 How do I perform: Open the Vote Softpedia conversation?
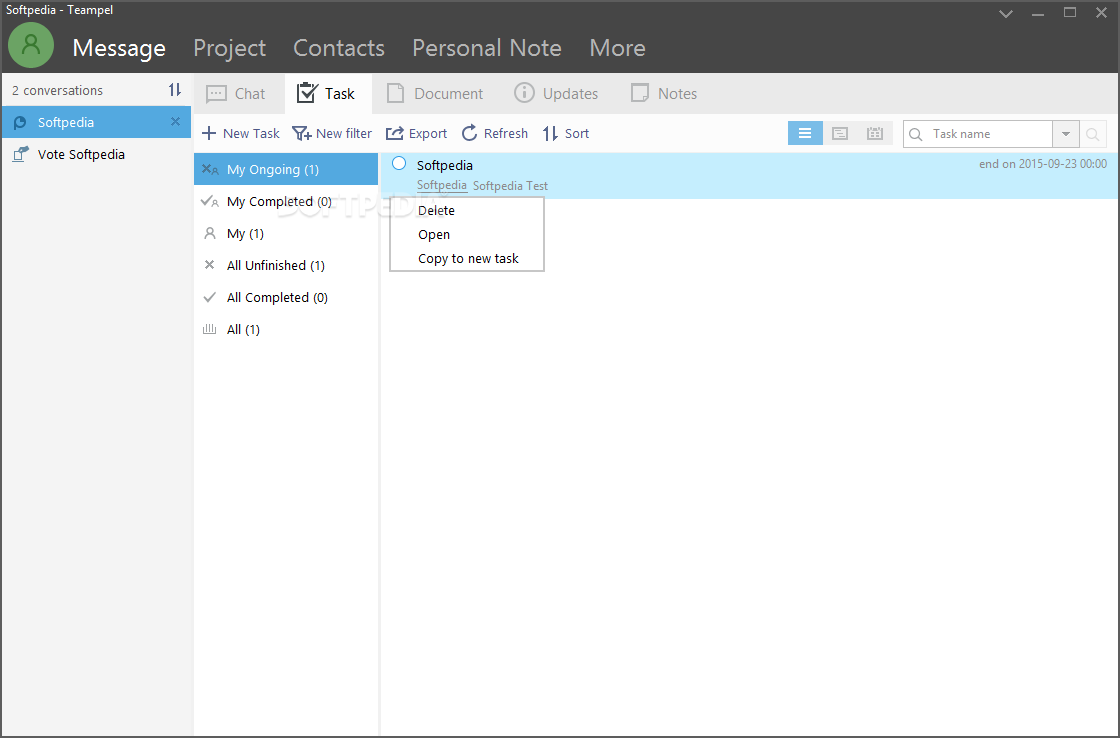click(96, 154)
